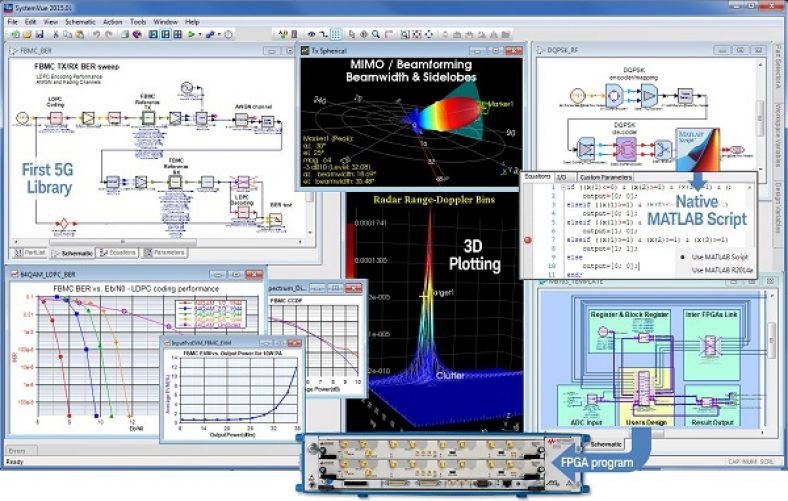Click the InputvsEVM_FBMC window title bar
The height and width of the screenshot is (501, 788).
tap(232, 343)
